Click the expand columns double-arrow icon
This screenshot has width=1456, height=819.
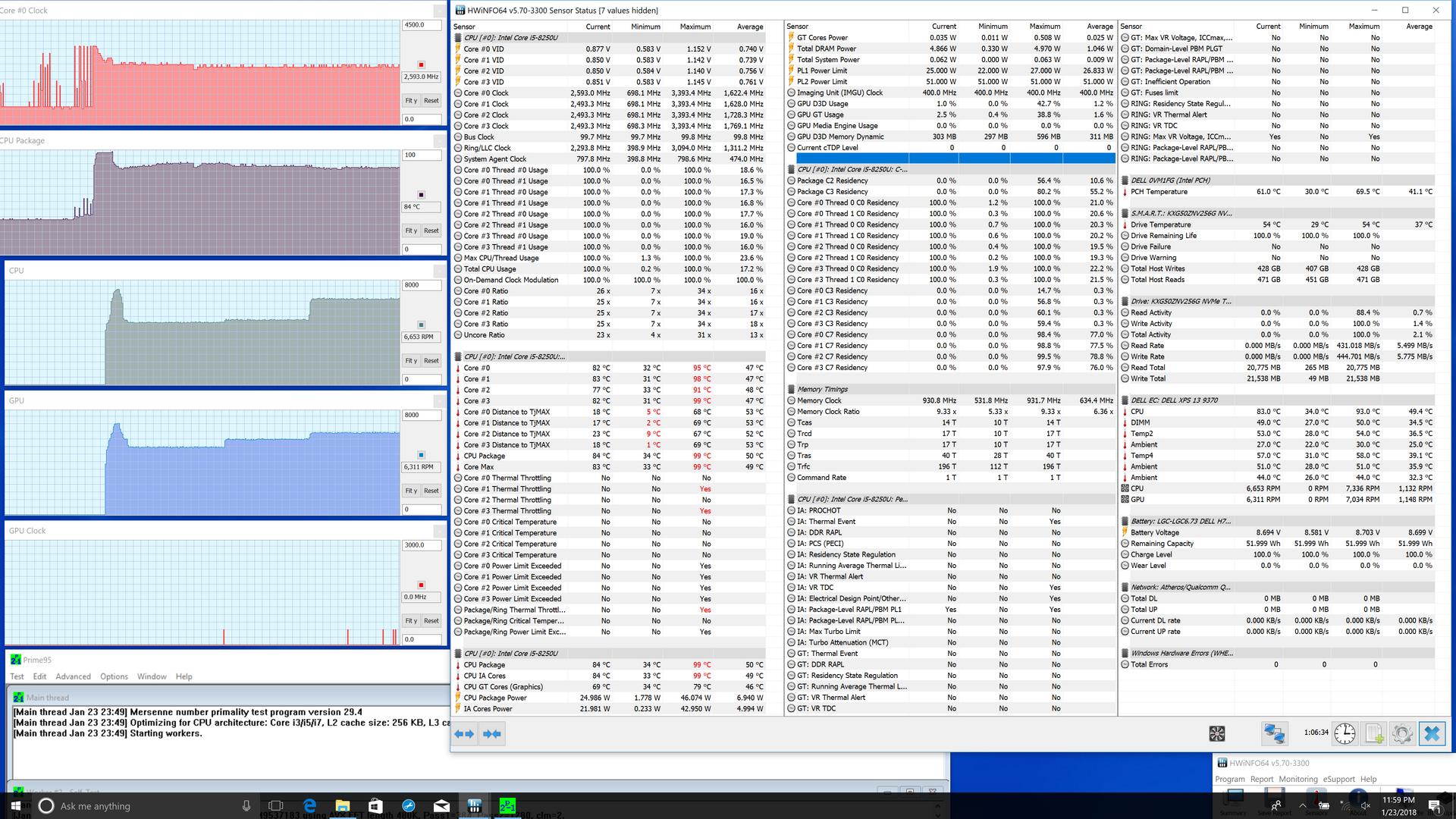(464, 733)
